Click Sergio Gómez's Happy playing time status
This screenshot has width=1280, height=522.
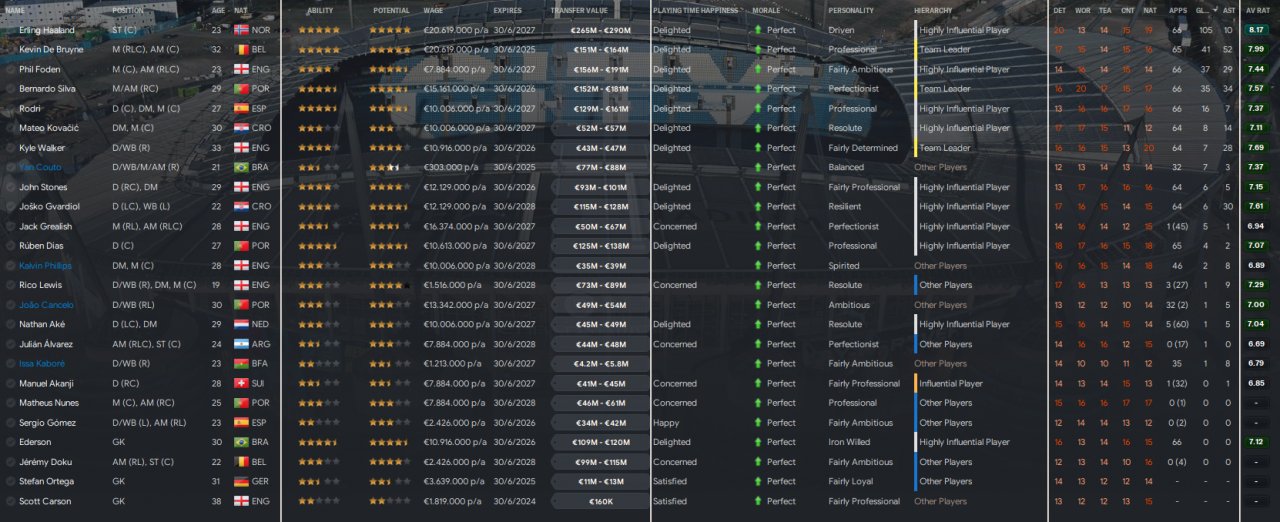[x=665, y=422]
